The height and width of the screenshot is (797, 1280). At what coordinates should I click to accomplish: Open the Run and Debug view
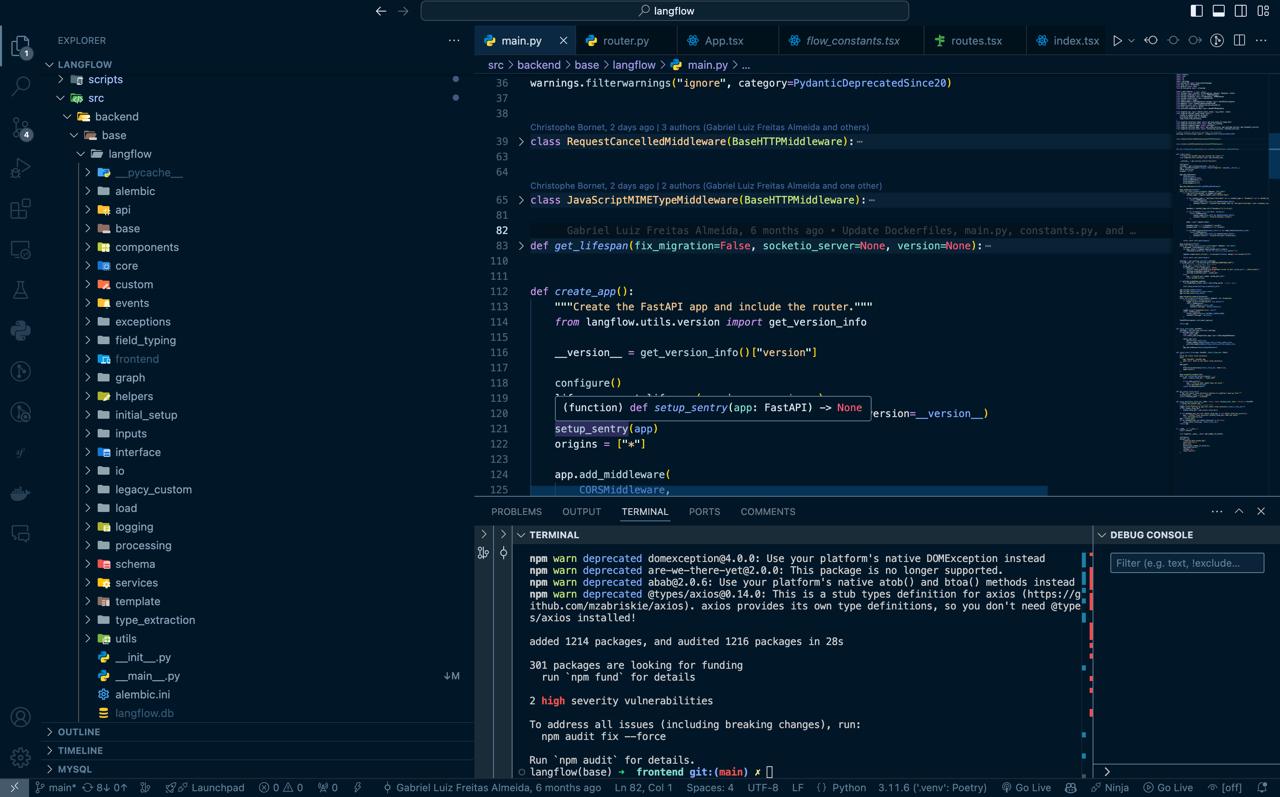coord(20,168)
